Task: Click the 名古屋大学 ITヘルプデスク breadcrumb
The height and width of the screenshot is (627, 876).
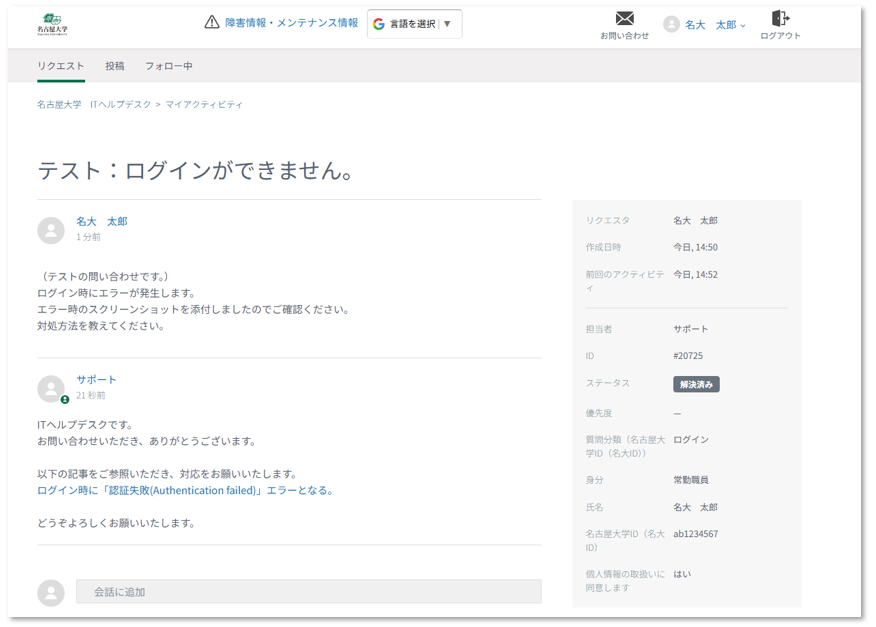Action: tap(94, 104)
